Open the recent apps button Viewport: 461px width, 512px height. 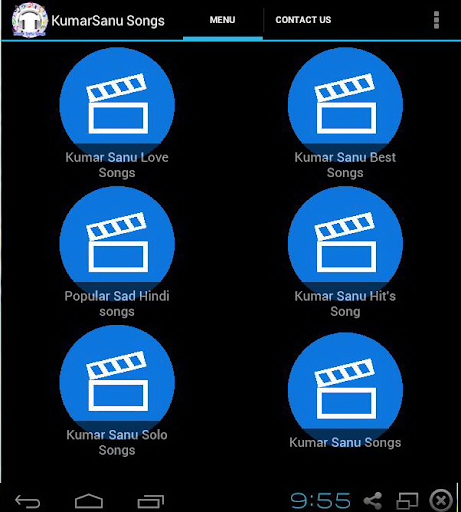click(x=151, y=501)
